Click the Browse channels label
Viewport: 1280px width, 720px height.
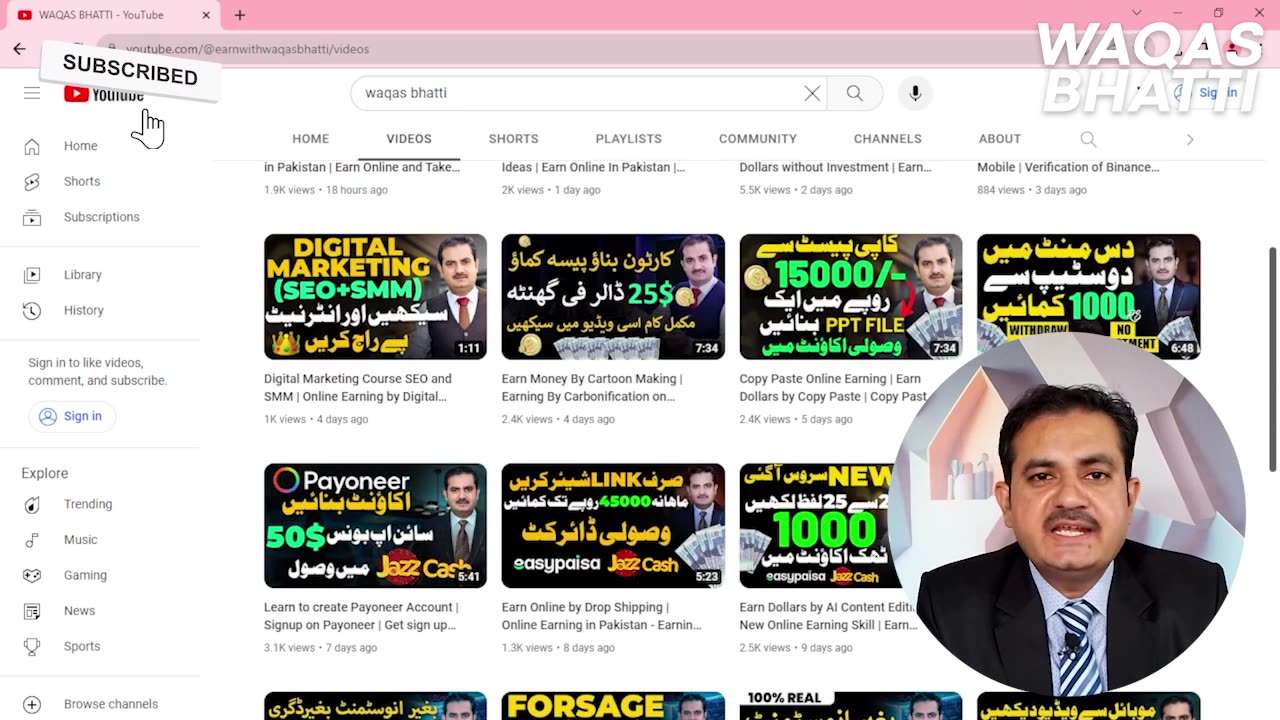[x=111, y=704]
